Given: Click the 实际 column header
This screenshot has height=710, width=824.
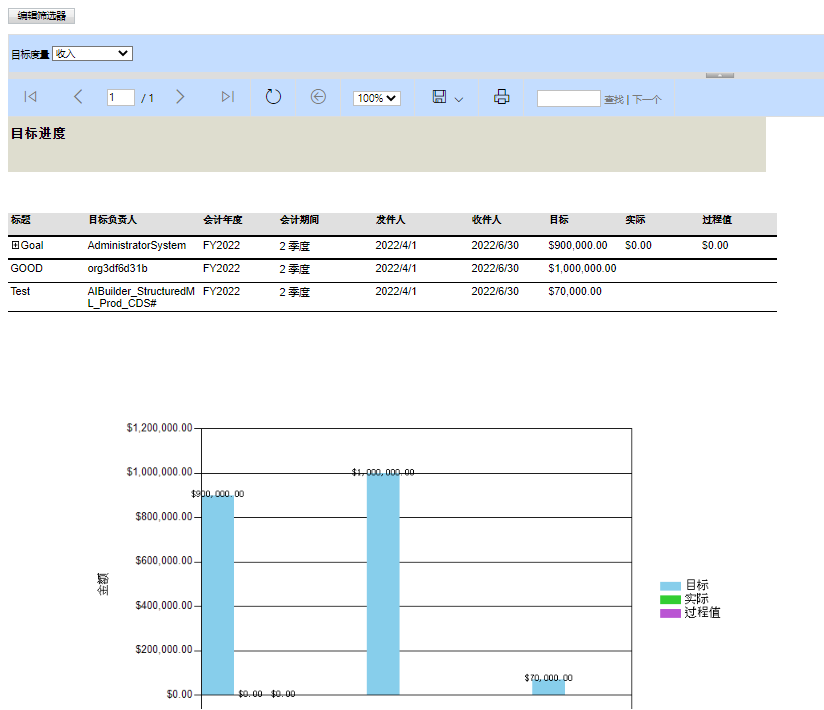Looking at the screenshot, I should (635, 220).
